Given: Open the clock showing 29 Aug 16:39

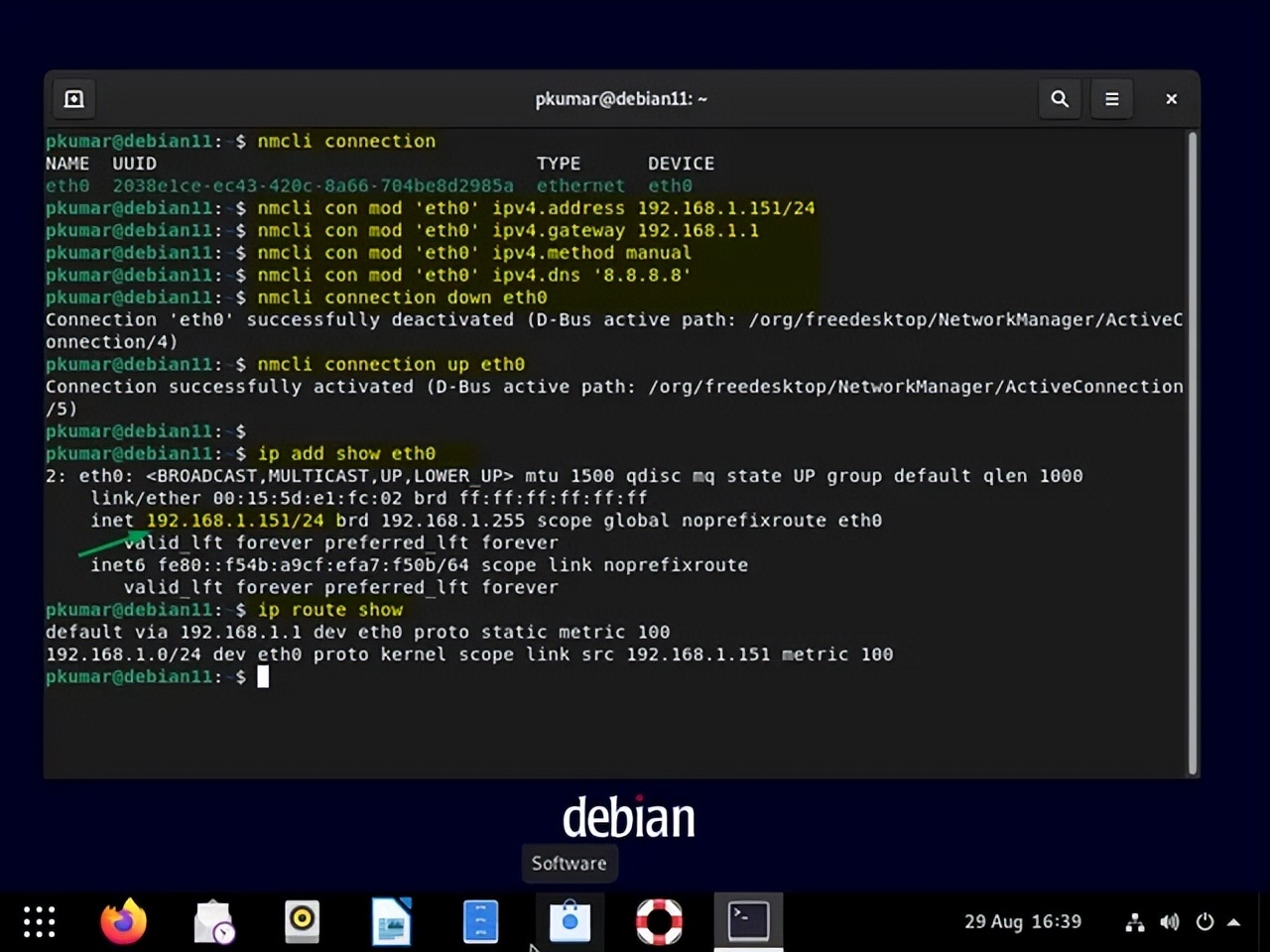Looking at the screenshot, I should pos(1022,921).
